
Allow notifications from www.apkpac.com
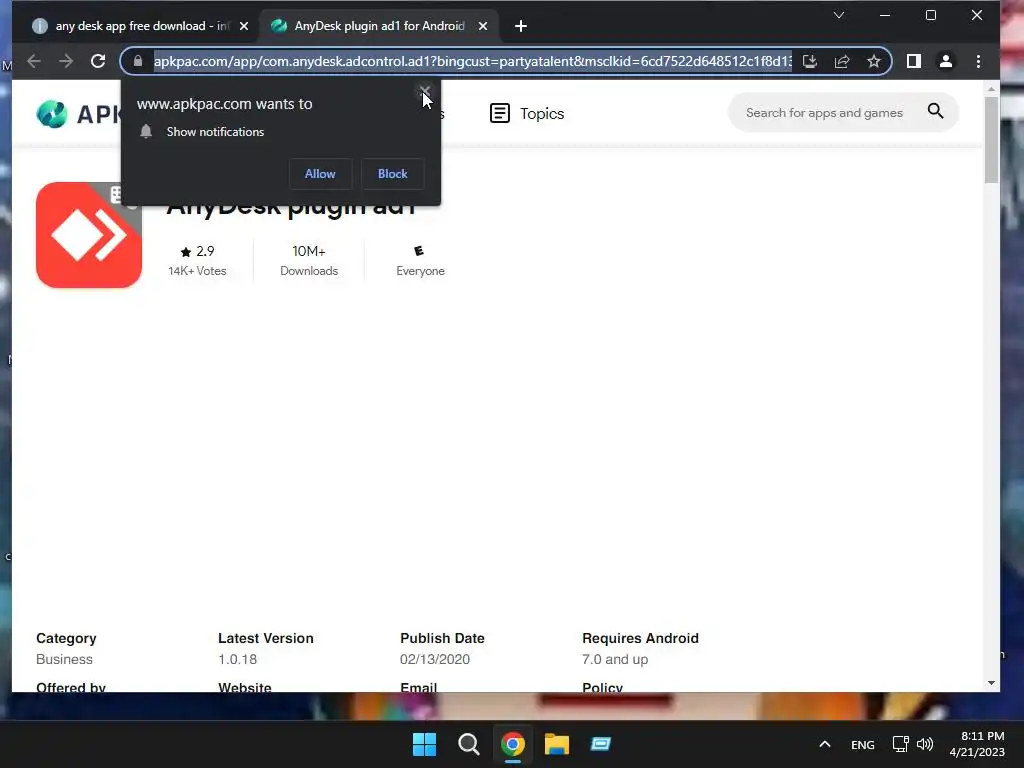320,174
